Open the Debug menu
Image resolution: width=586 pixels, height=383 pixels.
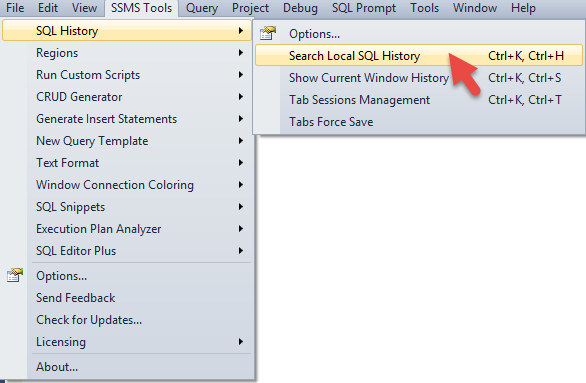coord(300,8)
